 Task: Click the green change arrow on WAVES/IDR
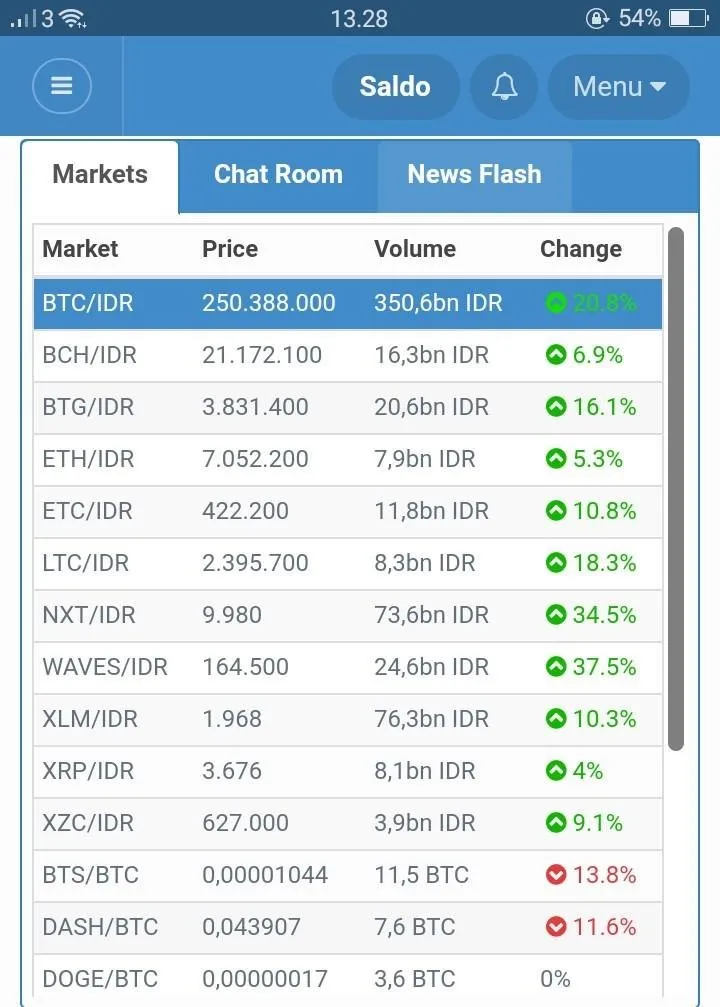point(556,667)
